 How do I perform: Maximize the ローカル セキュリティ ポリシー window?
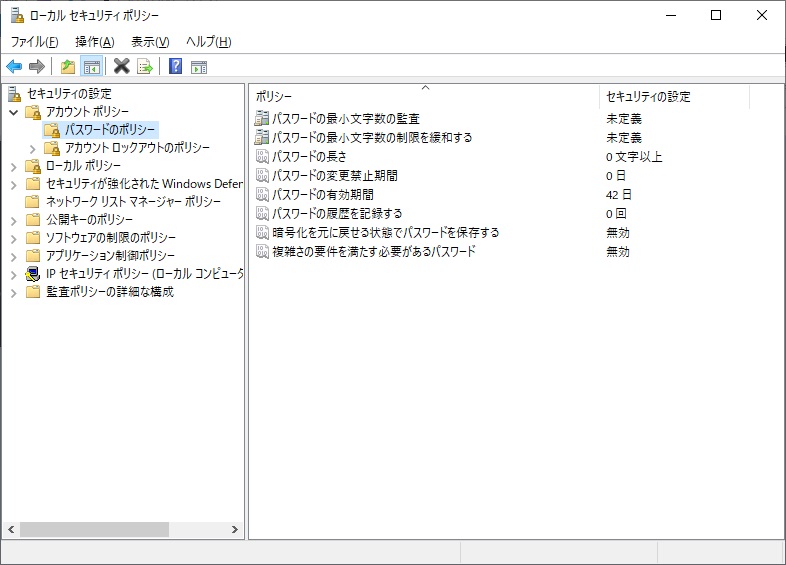tap(716, 16)
